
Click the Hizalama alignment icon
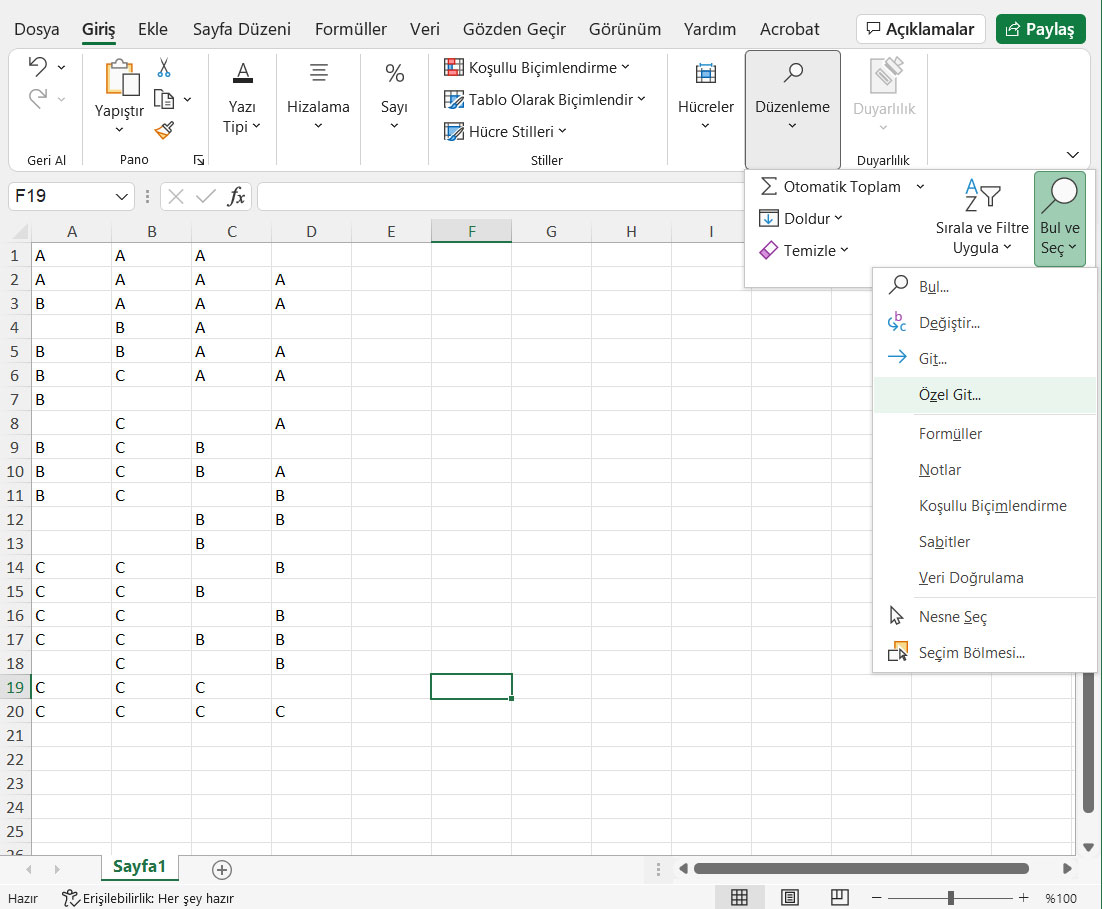tap(318, 73)
